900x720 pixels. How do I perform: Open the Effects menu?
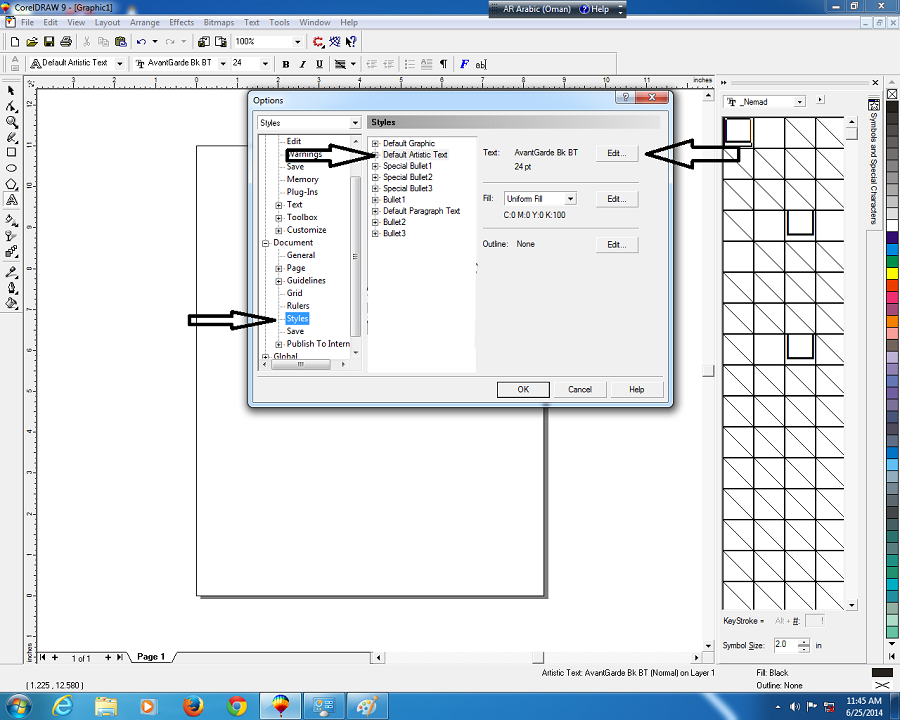click(181, 22)
